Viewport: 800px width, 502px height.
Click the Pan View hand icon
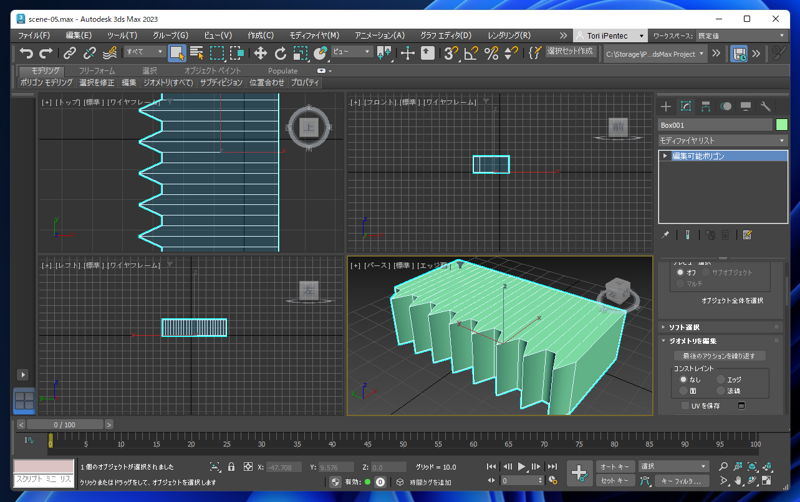pyautogui.click(x=738, y=481)
